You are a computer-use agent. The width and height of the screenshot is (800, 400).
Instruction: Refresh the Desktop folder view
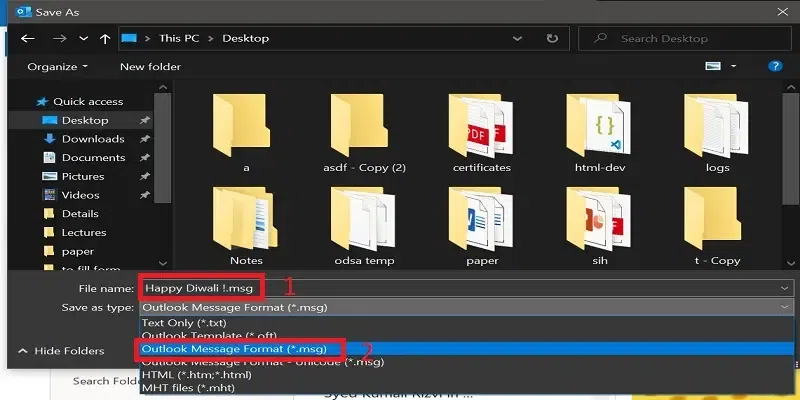(552, 38)
